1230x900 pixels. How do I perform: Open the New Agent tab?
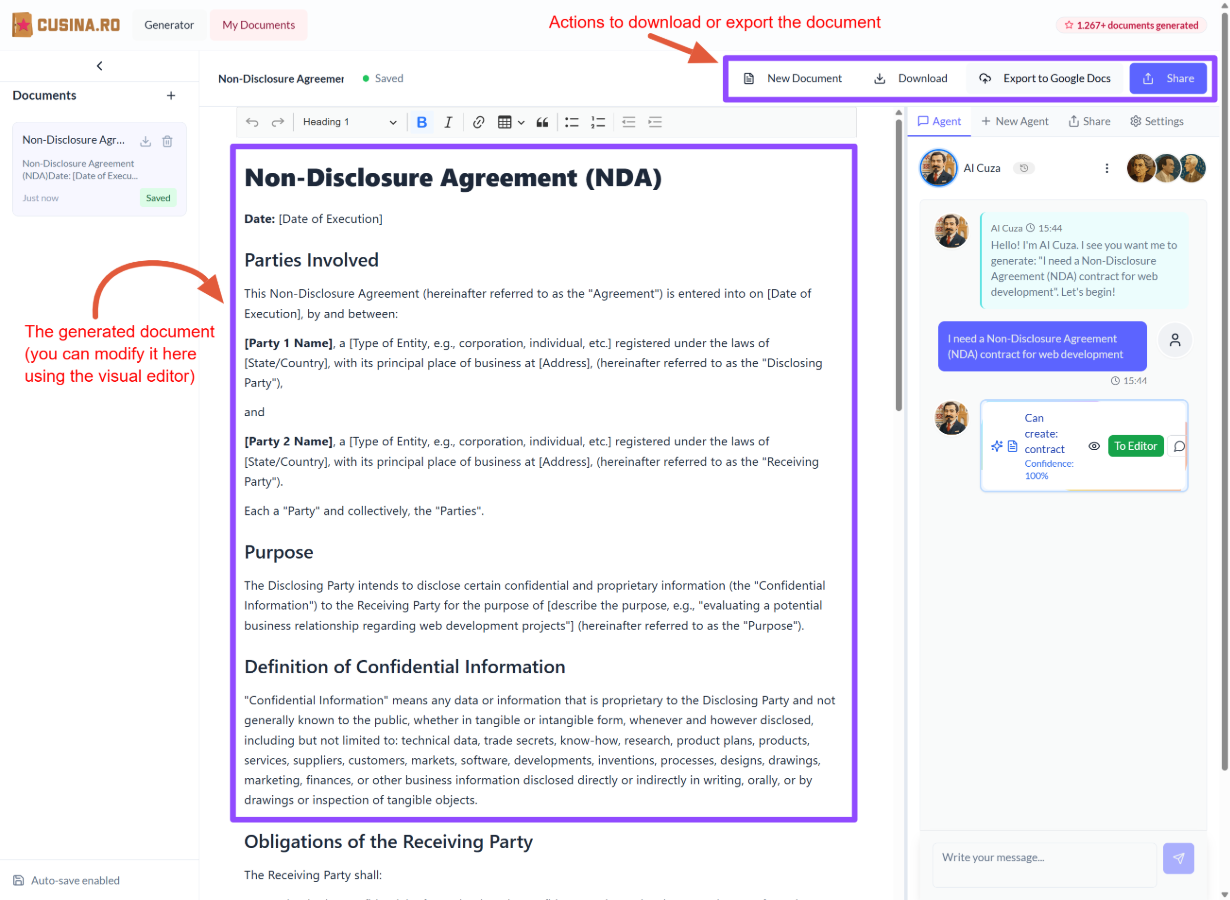pos(1015,121)
